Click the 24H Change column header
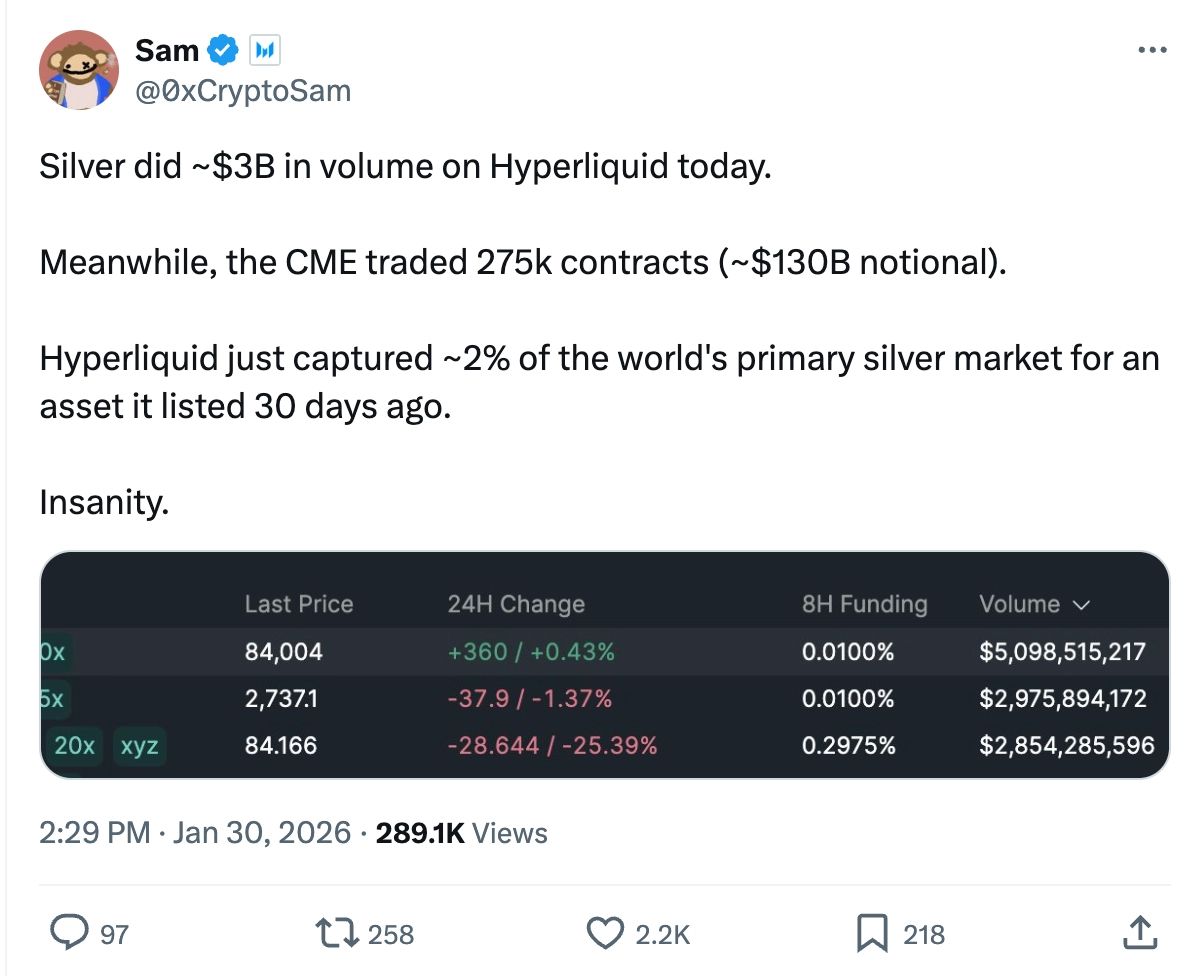Screen dimensions: 1202x976 click(x=516, y=604)
